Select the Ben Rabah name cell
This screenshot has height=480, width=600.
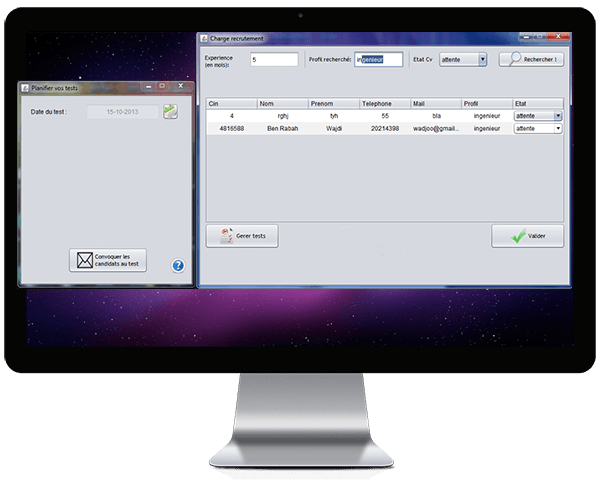point(282,128)
